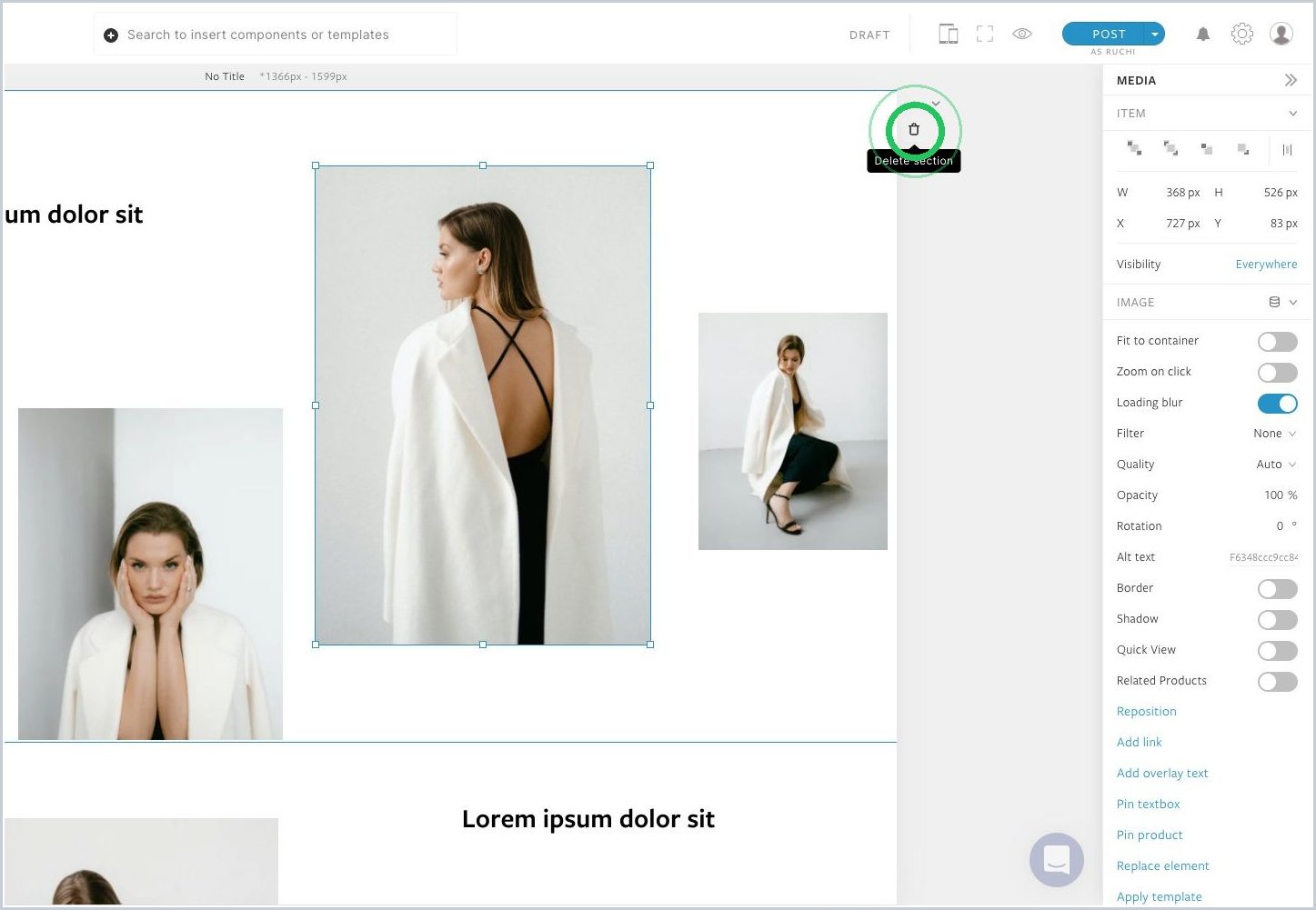Enable Zoom on click switch
Viewport: 1316px width, 910px height.
click(x=1278, y=373)
